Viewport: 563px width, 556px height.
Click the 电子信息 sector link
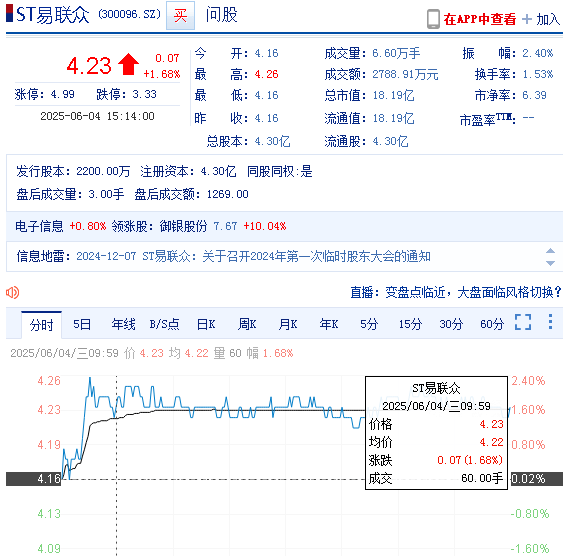tap(39, 226)
